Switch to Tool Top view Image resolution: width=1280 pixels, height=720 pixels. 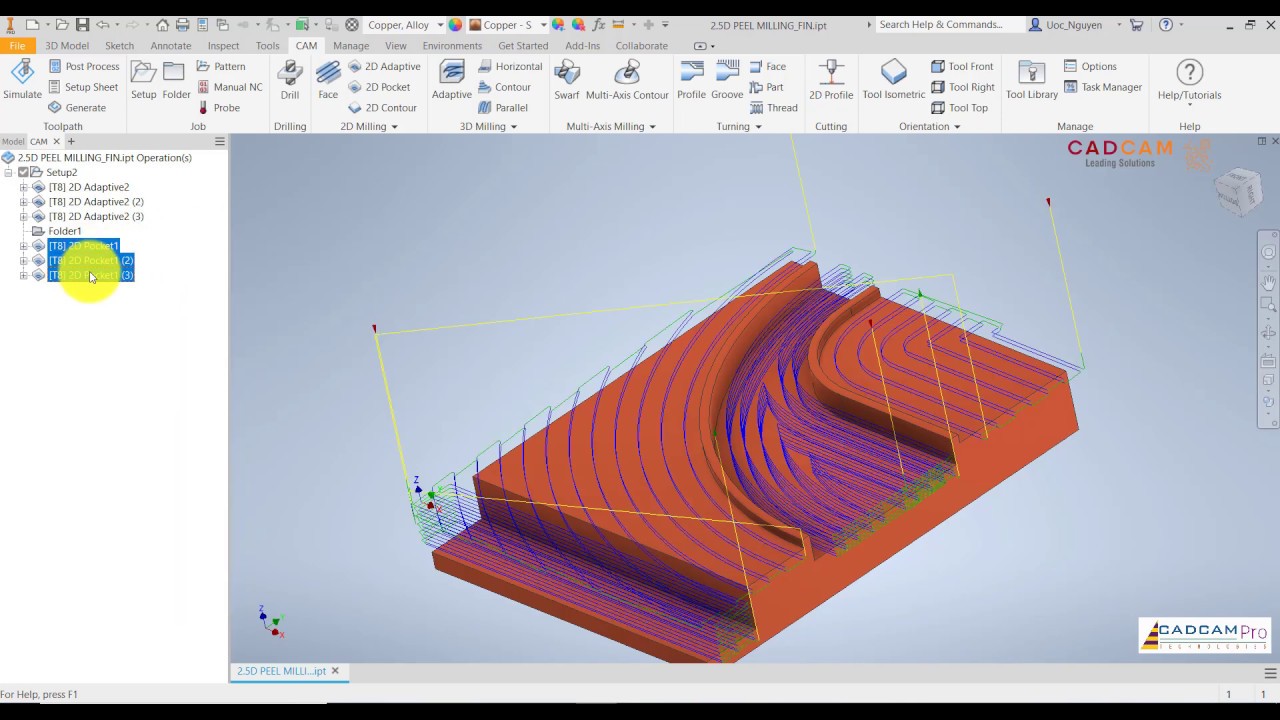point(959,107)
